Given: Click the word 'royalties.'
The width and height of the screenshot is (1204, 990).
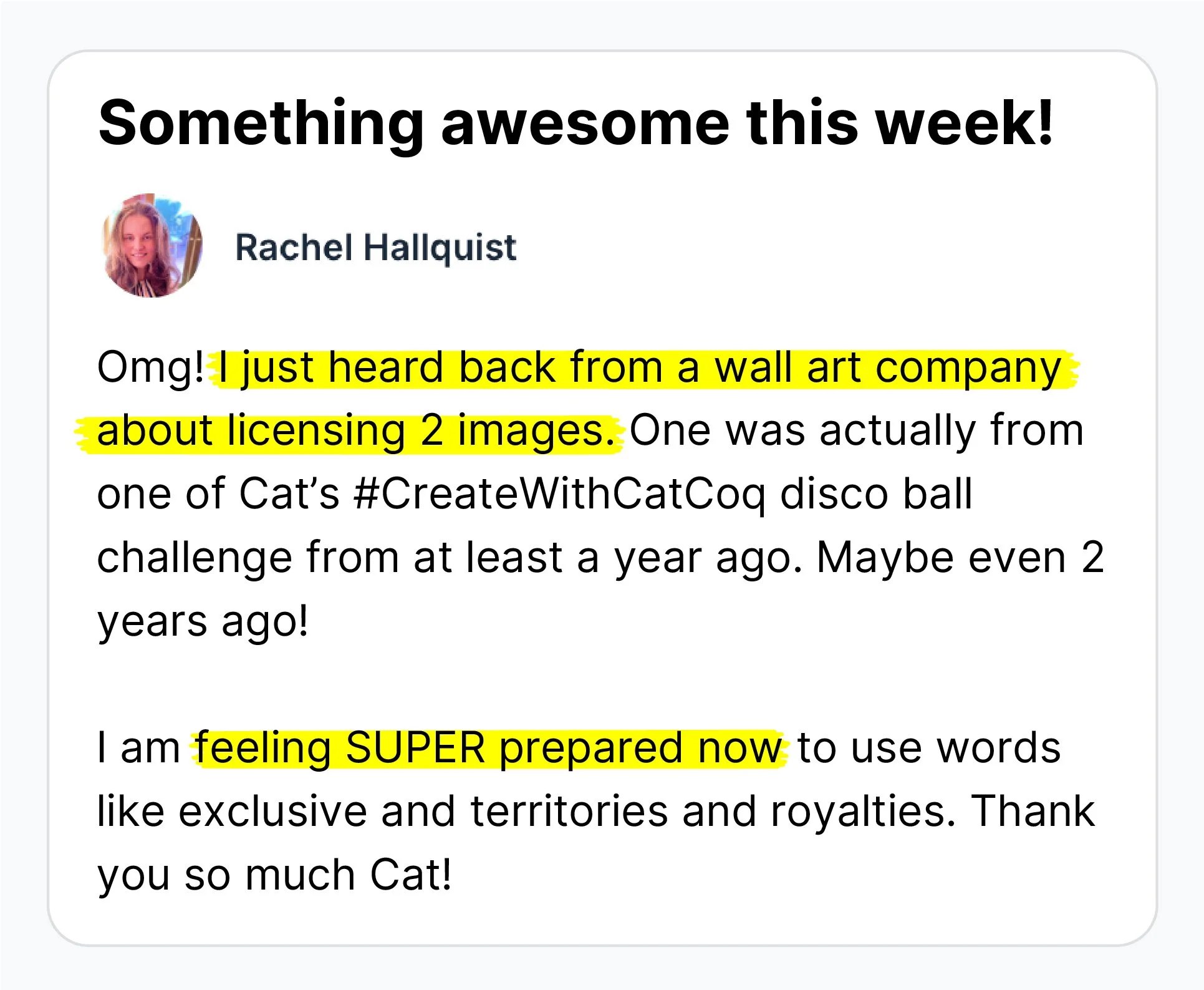Looking at the screenshot, I should 863,812.
